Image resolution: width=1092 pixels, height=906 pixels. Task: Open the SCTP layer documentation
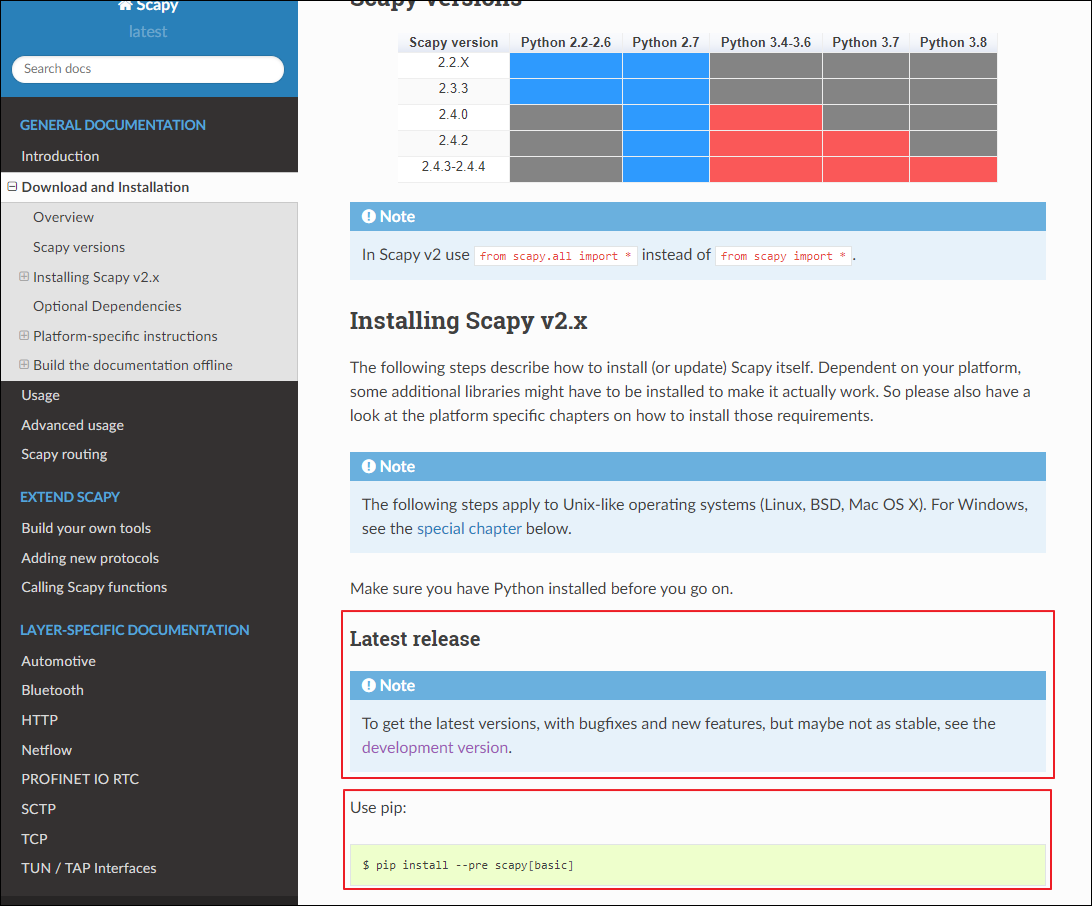[38, 809]
